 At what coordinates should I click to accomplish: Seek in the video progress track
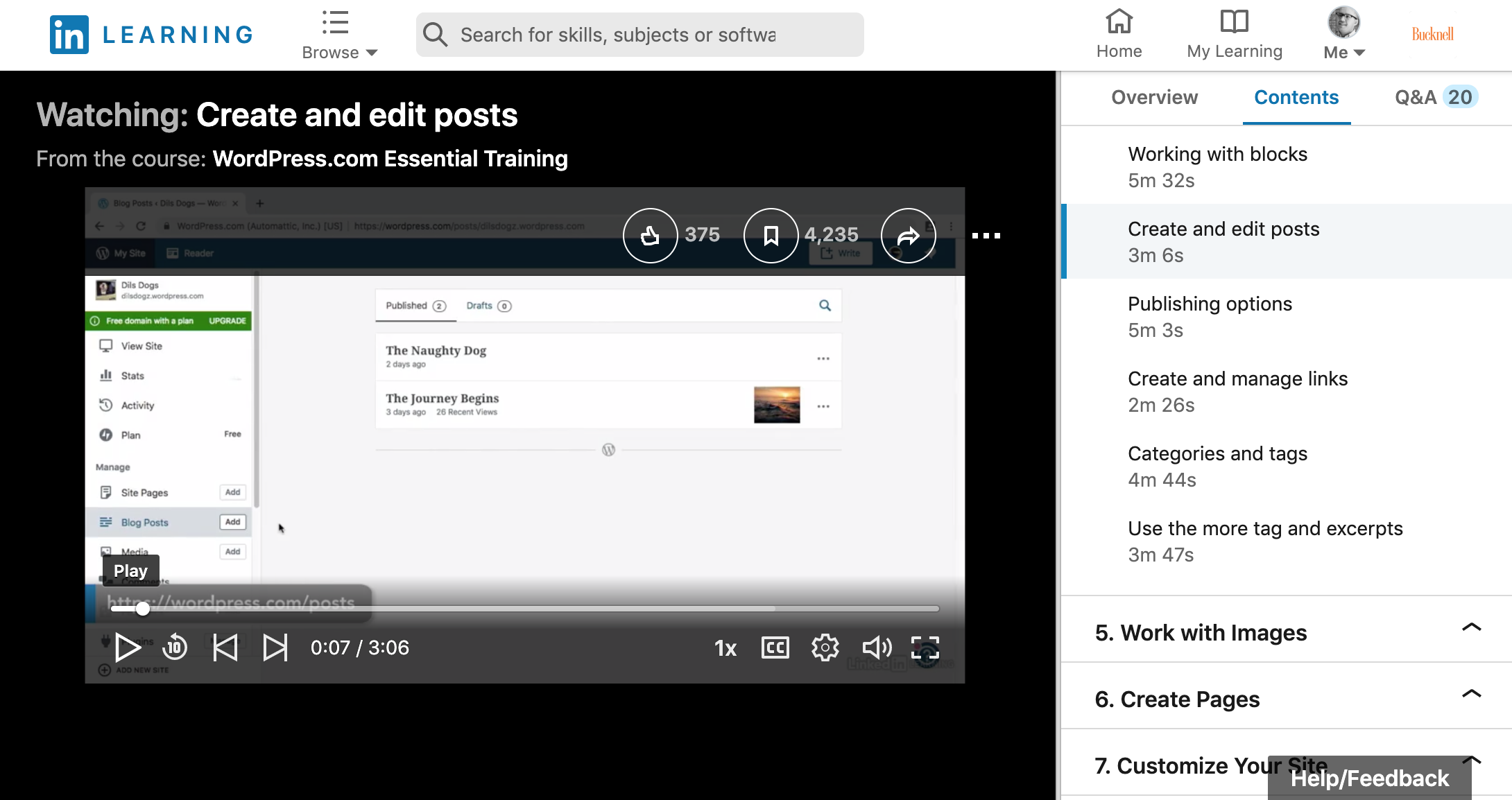[525, 609]
